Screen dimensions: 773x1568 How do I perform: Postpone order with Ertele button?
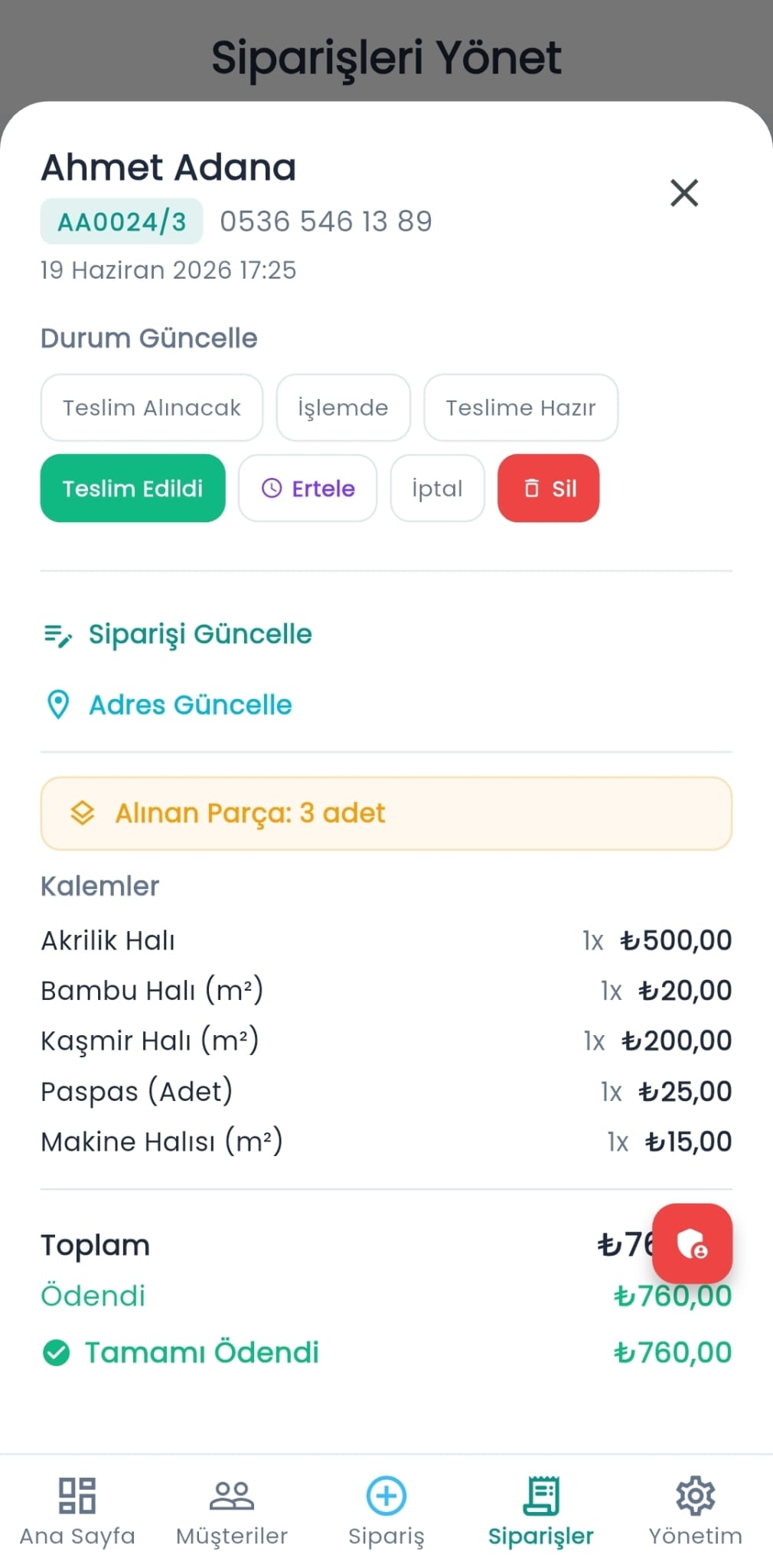[308, 488]
